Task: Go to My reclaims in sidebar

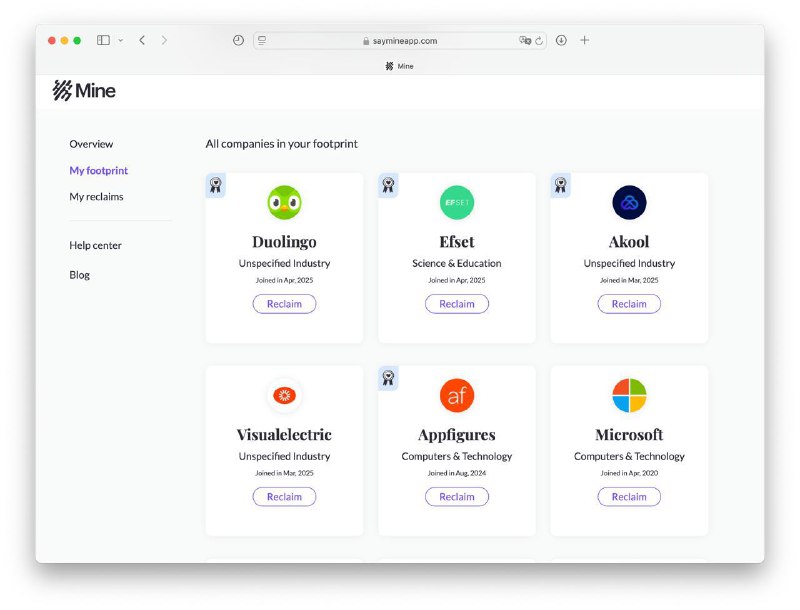Action: click(x=96, y=197)
